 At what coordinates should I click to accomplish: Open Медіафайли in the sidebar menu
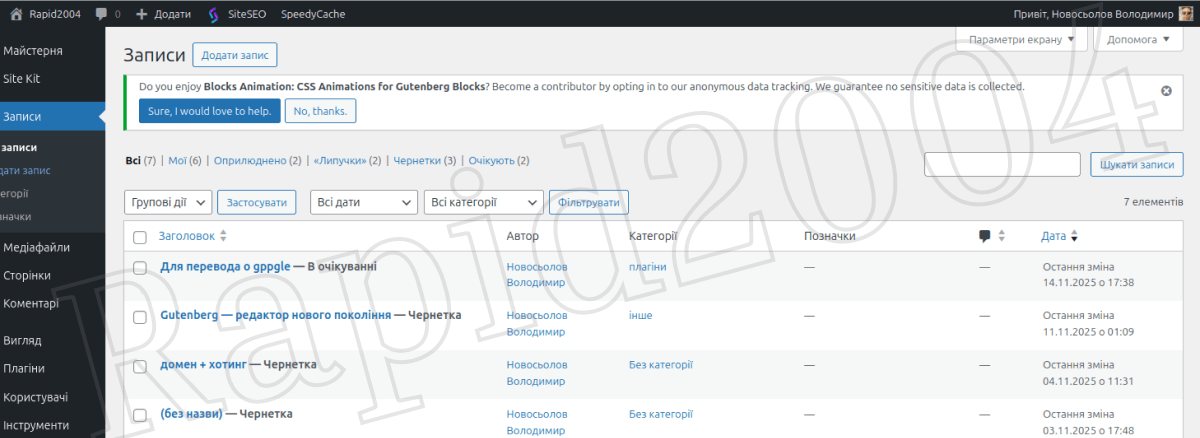tap(36, 247)
